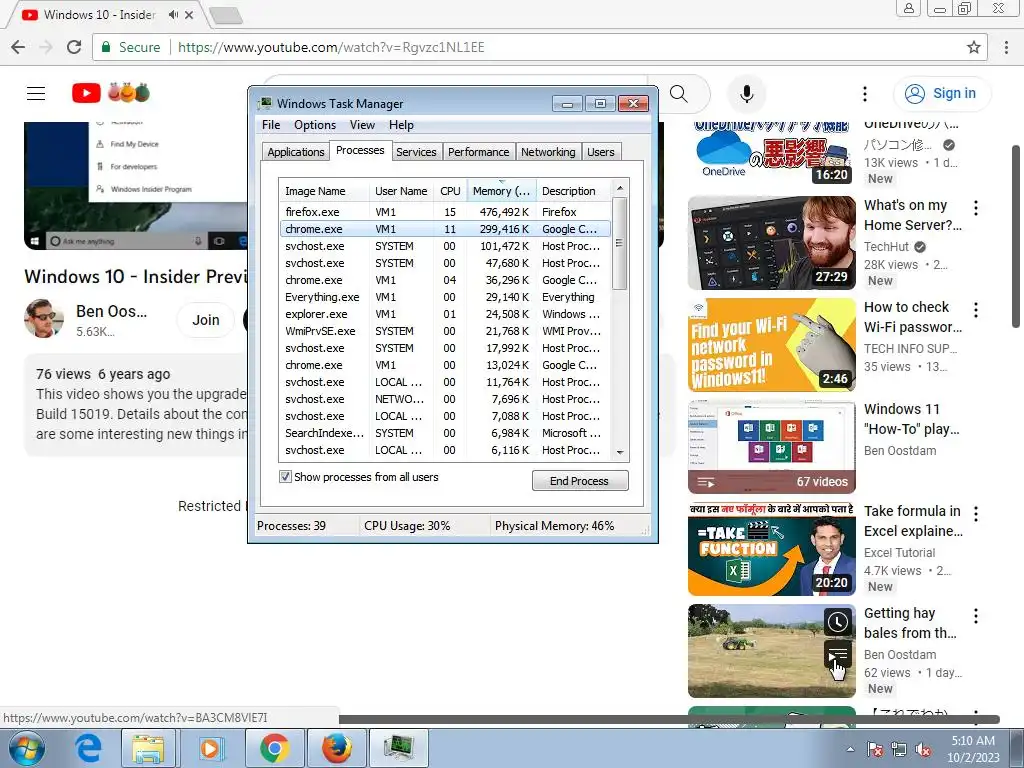
Task: Go to YouTube home via the logo
Action: (110, 93)
